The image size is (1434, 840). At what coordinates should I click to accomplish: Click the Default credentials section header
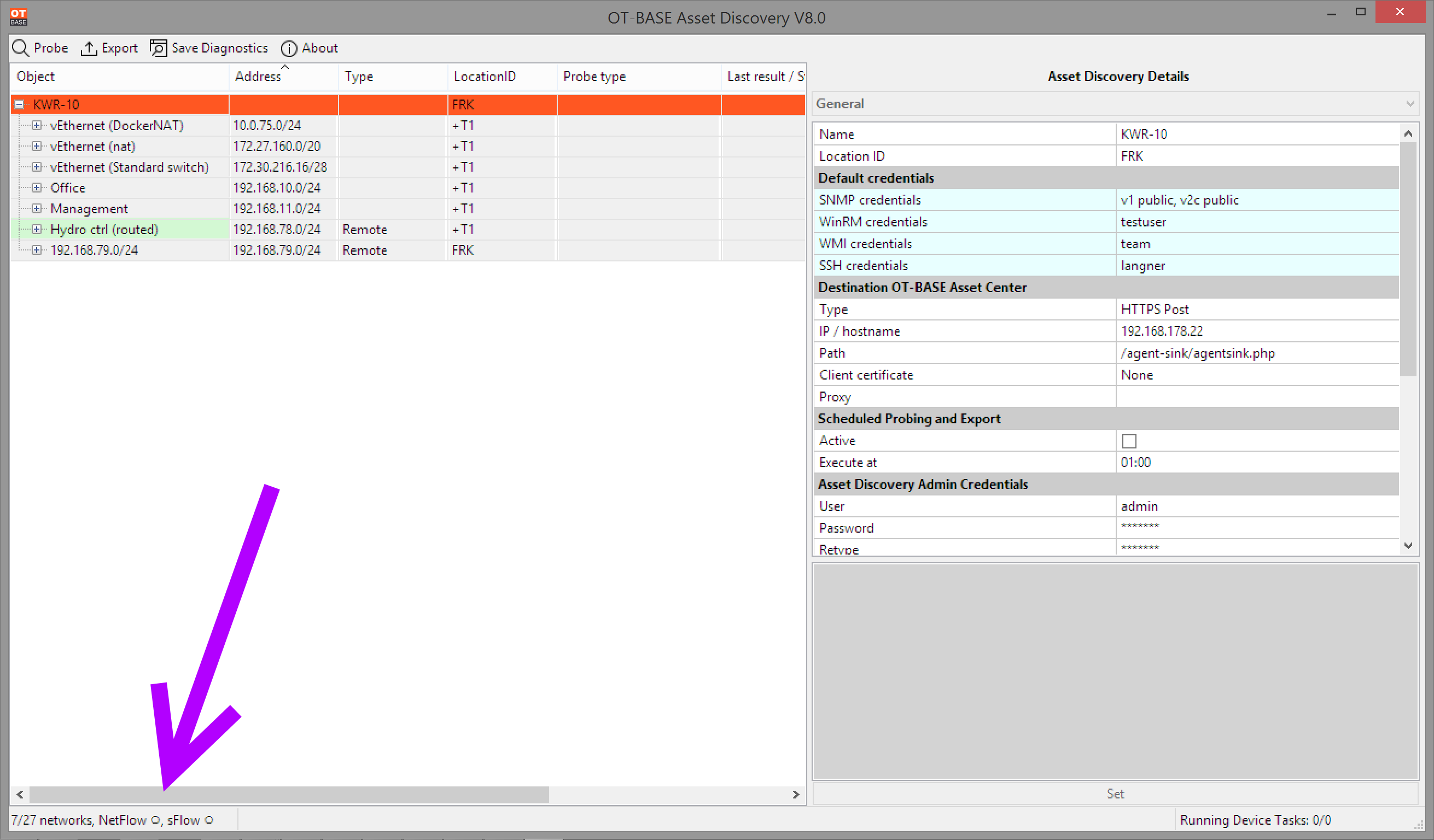coord(1106,178)
